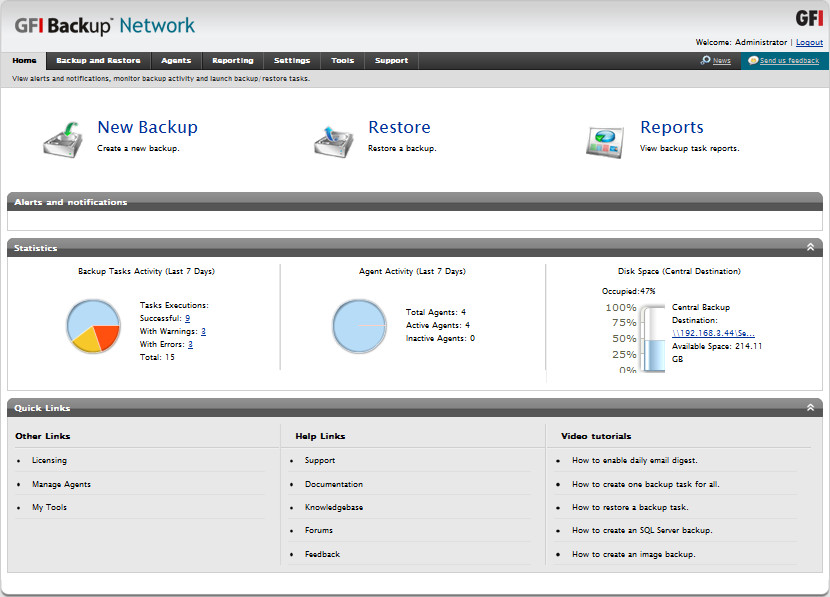This screenshot has height=597, width=830.
Task: Click the Alerts and notifications header
Action: 415,202
